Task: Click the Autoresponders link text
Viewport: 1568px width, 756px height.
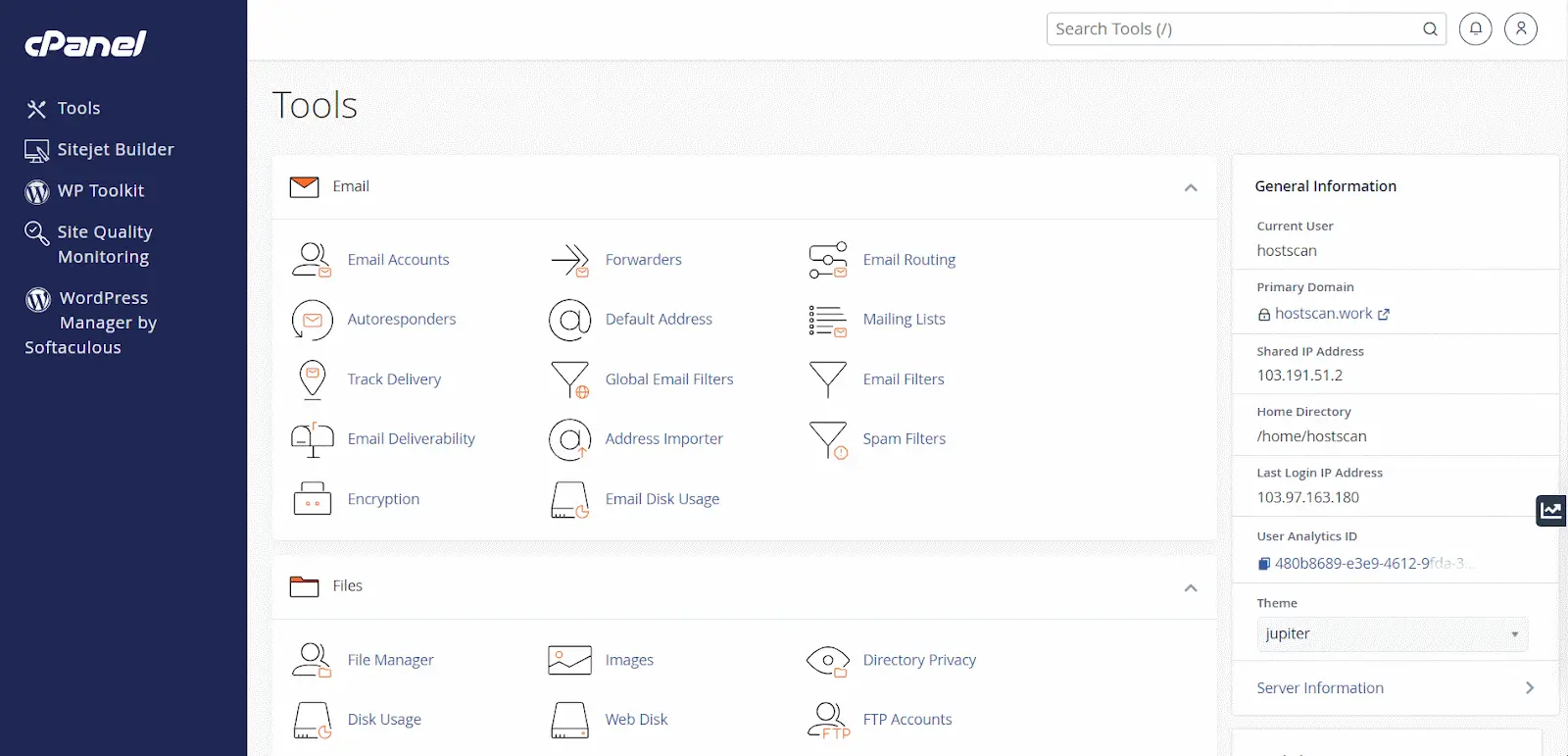Action: 402,320
